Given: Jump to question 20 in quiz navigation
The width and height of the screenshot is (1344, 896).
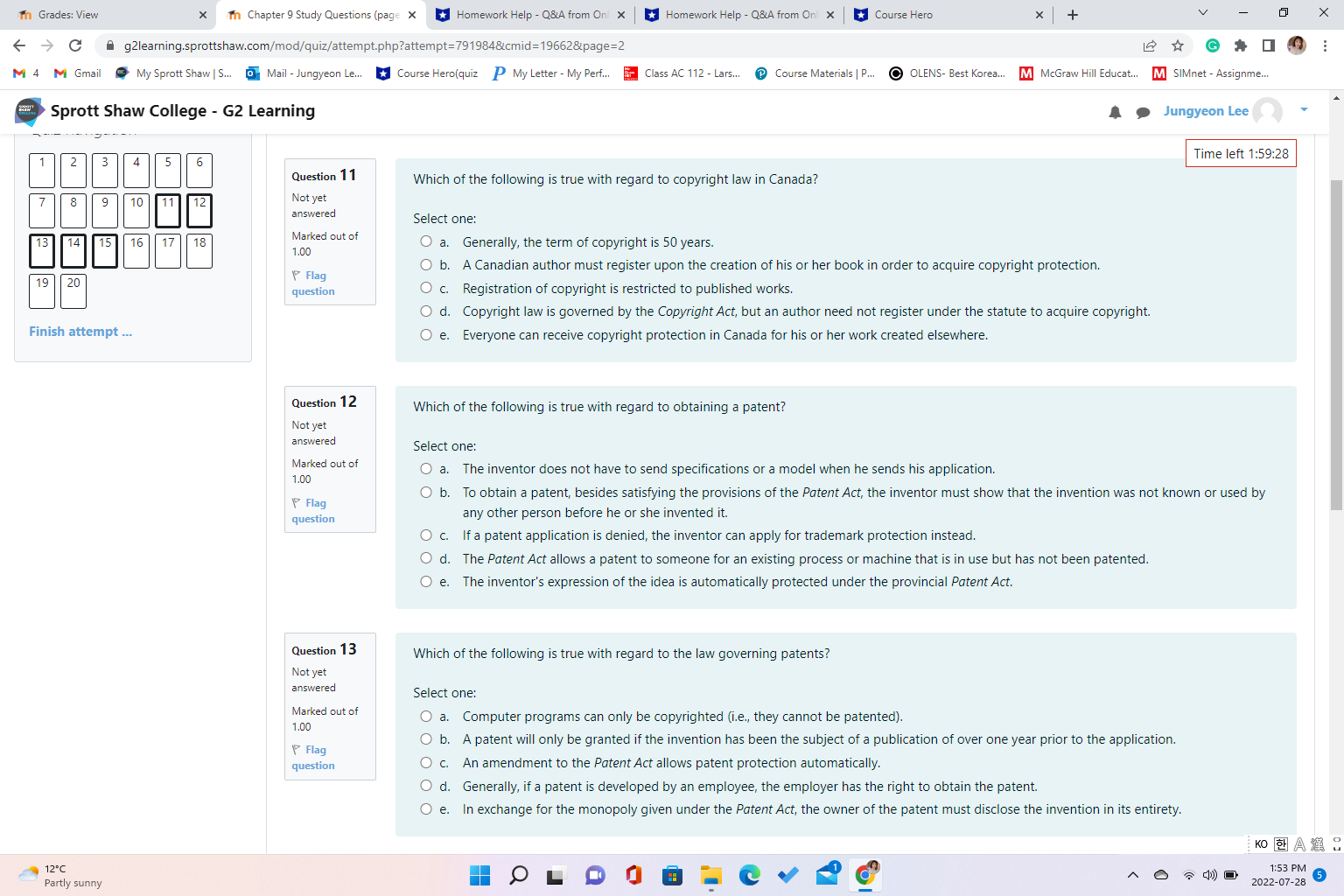Looking at the screenshot, I should pos(73,290).
